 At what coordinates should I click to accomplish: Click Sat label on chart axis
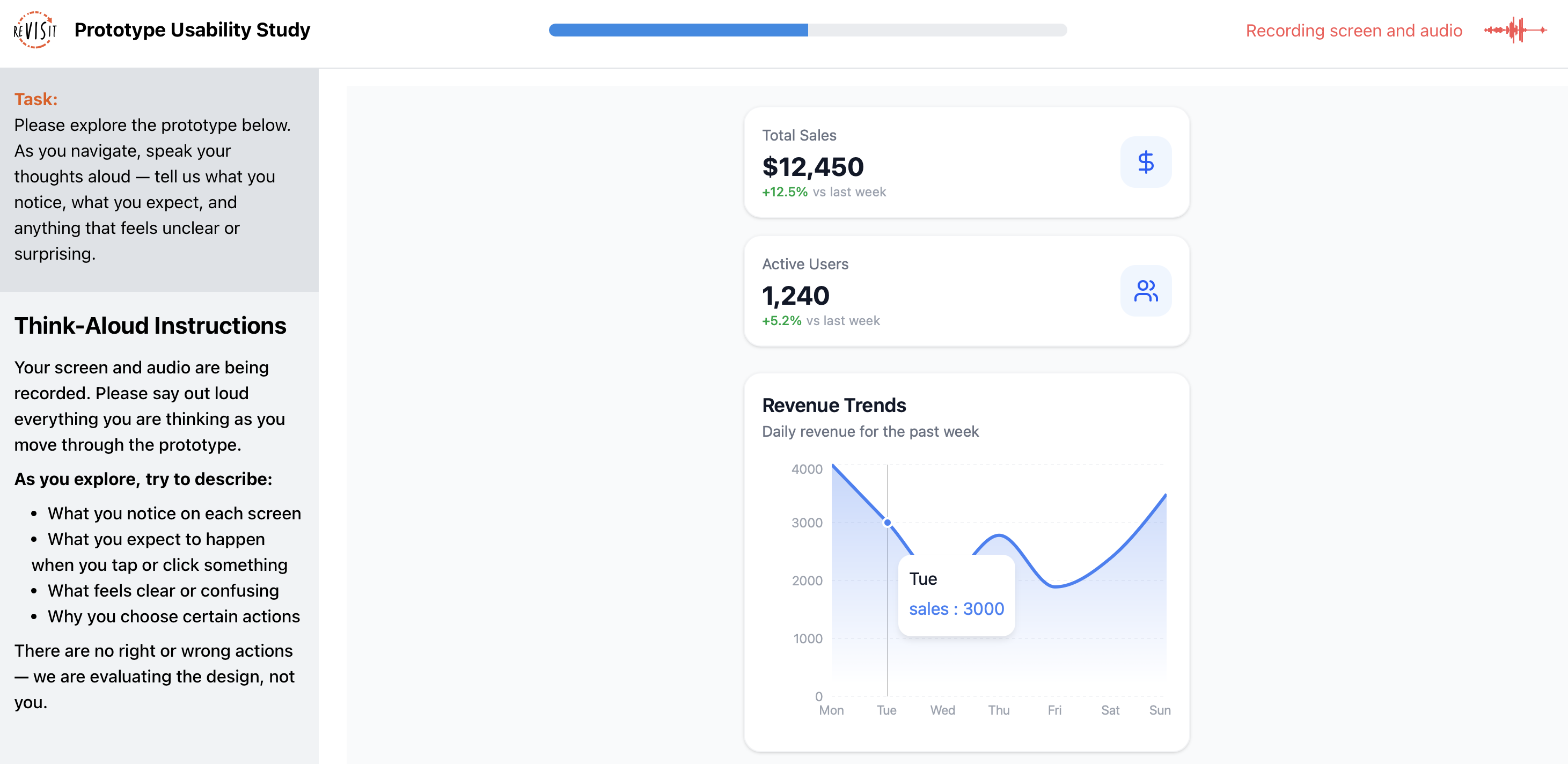tap(1110, 710)
